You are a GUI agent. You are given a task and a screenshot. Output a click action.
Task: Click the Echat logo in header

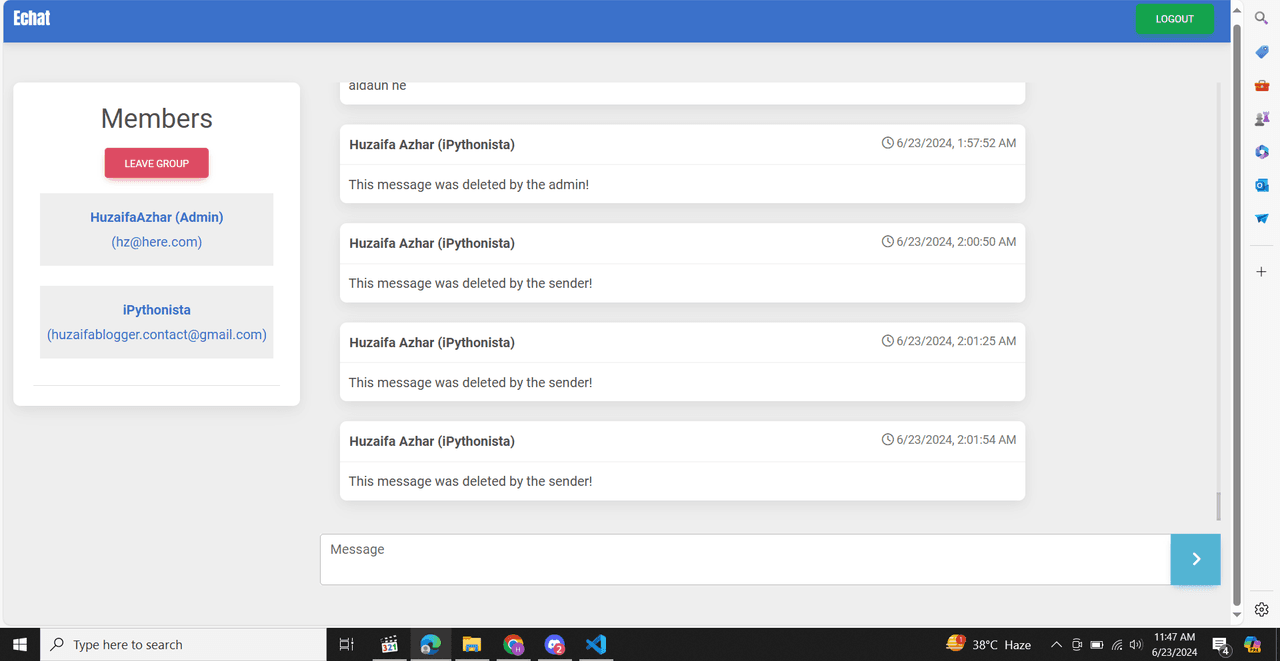coord(32,19)
